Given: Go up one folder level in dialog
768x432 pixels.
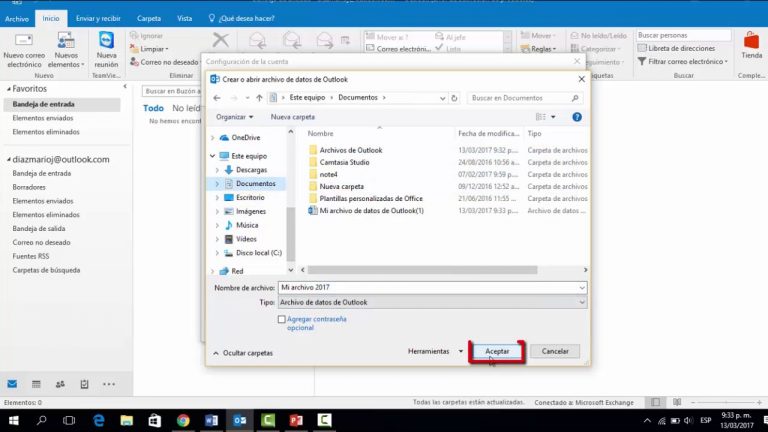Looking at the screenshot, I should [259, 98].
